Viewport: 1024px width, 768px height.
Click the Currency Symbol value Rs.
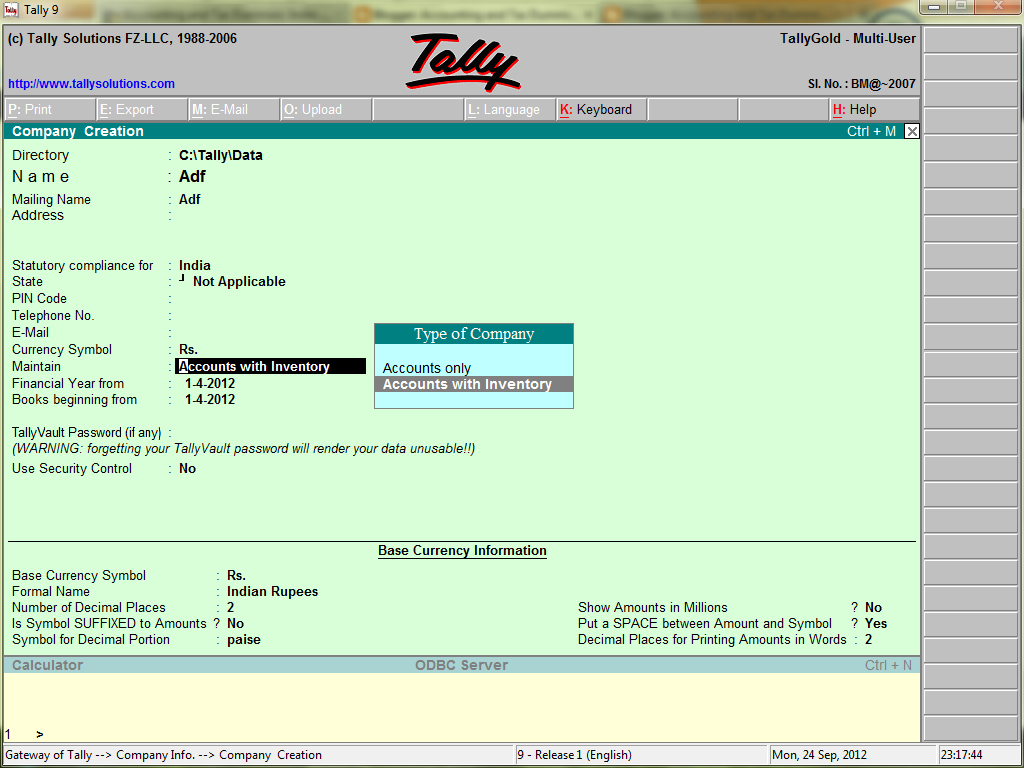[x=188, y=349]
